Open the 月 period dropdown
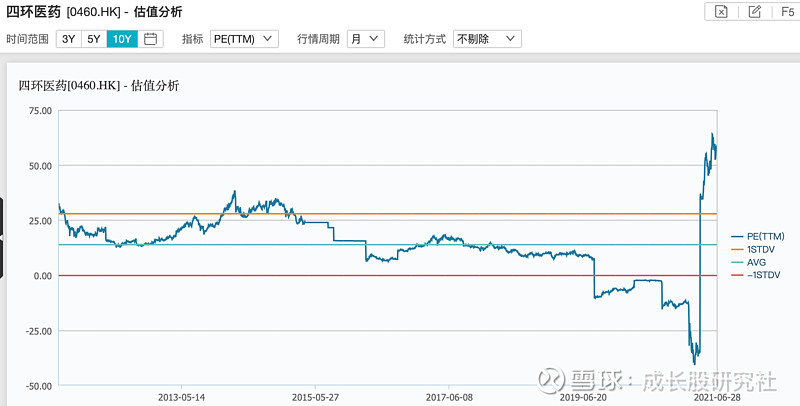This screenshot has height=406, width=800. (365, 39)
